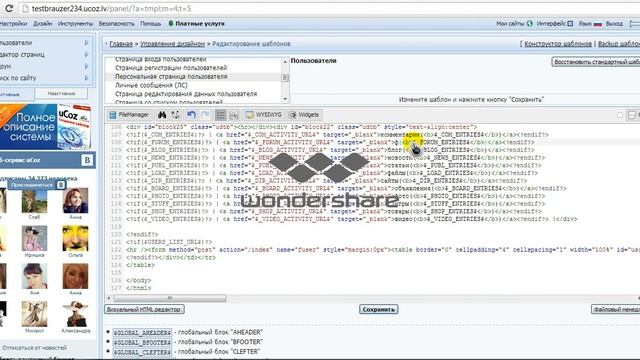Select Страница входа пользователей template
Image resolution: width=640 pixels, height=360 pixels.
point(161,60)
